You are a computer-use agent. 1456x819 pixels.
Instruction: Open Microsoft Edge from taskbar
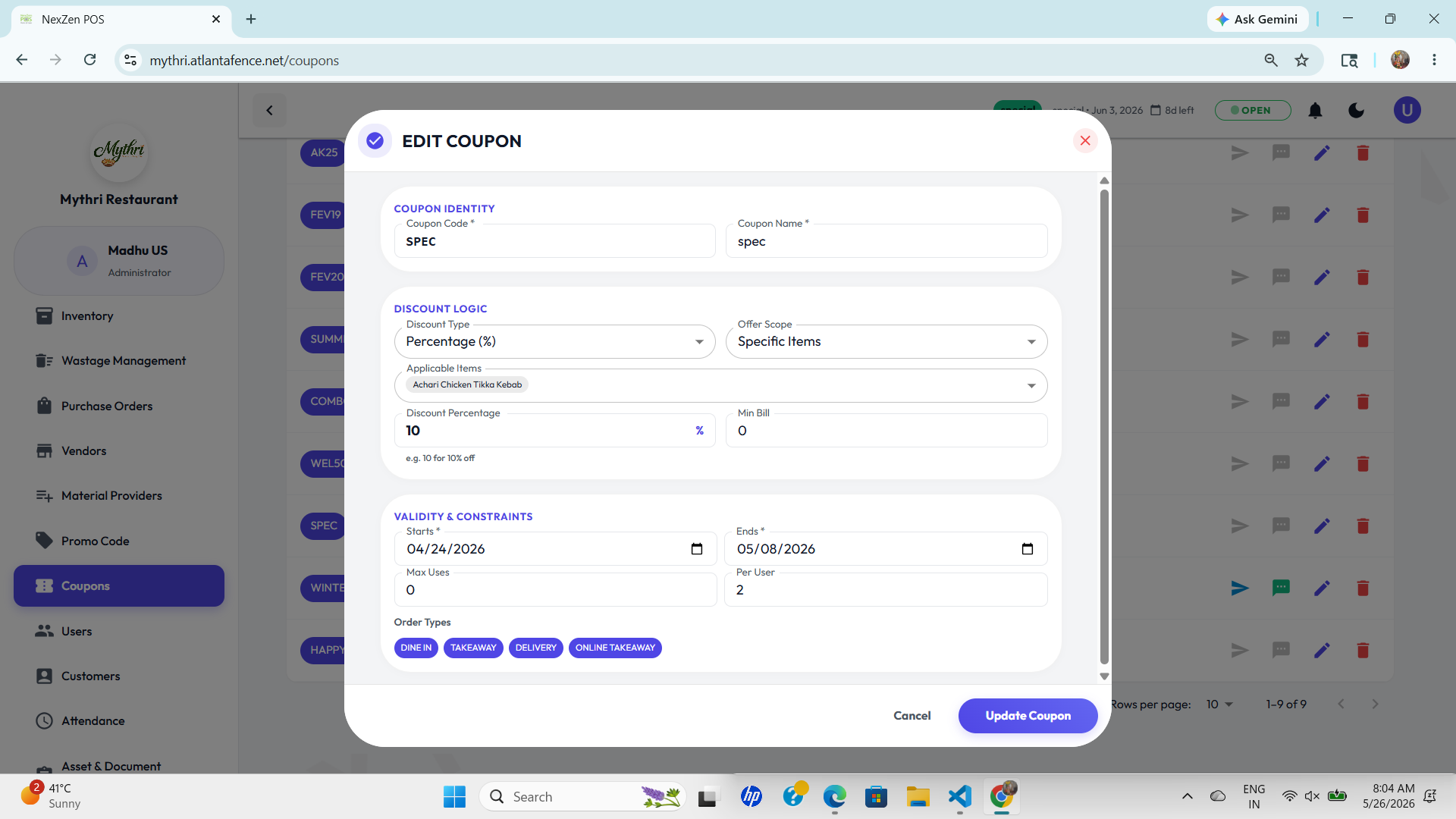[834, 796]
